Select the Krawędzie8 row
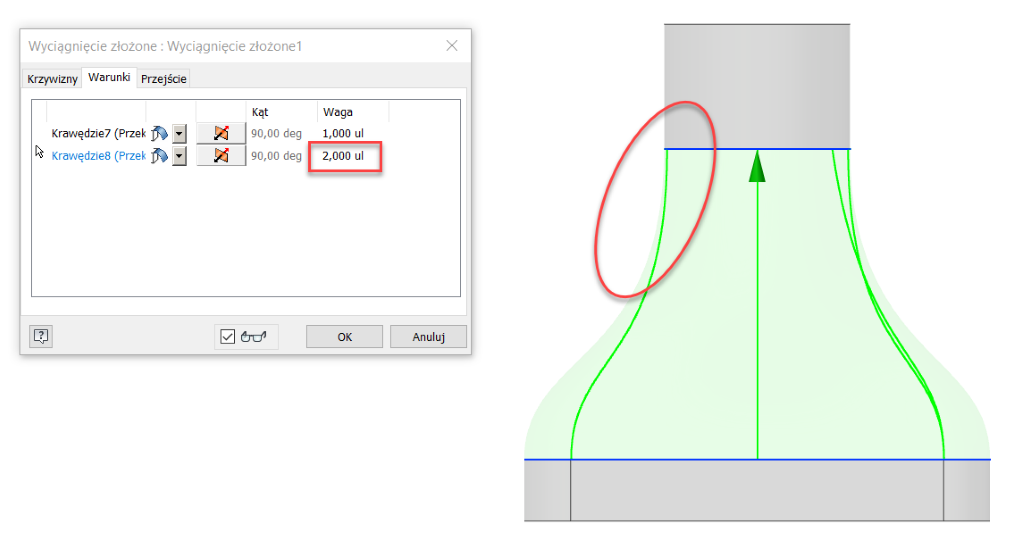Image resolution: width=1024 pixels, height=542 pixels. 97,156
